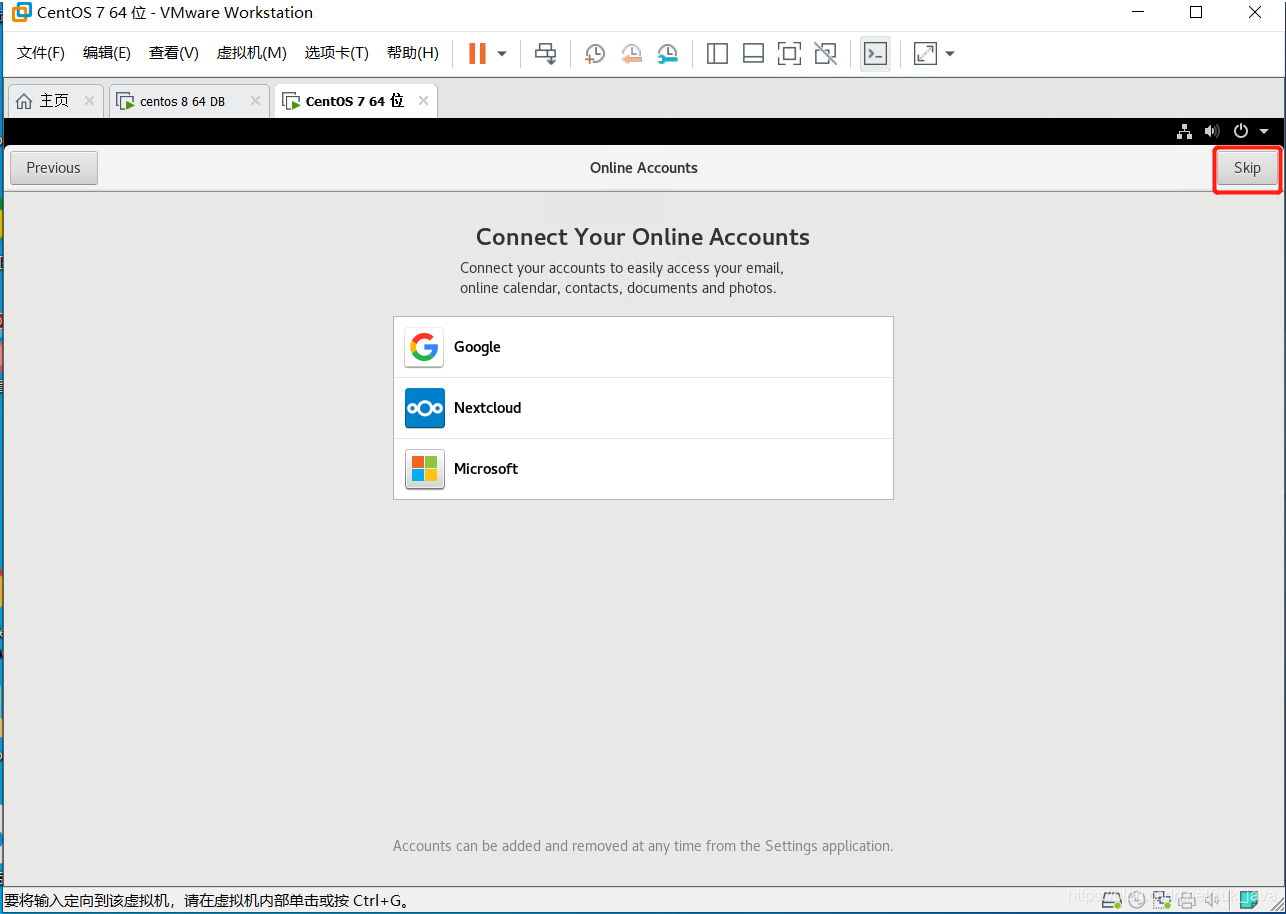Enter full screen mode icon
Screen dimensions: 1286x914
(789, 53)
